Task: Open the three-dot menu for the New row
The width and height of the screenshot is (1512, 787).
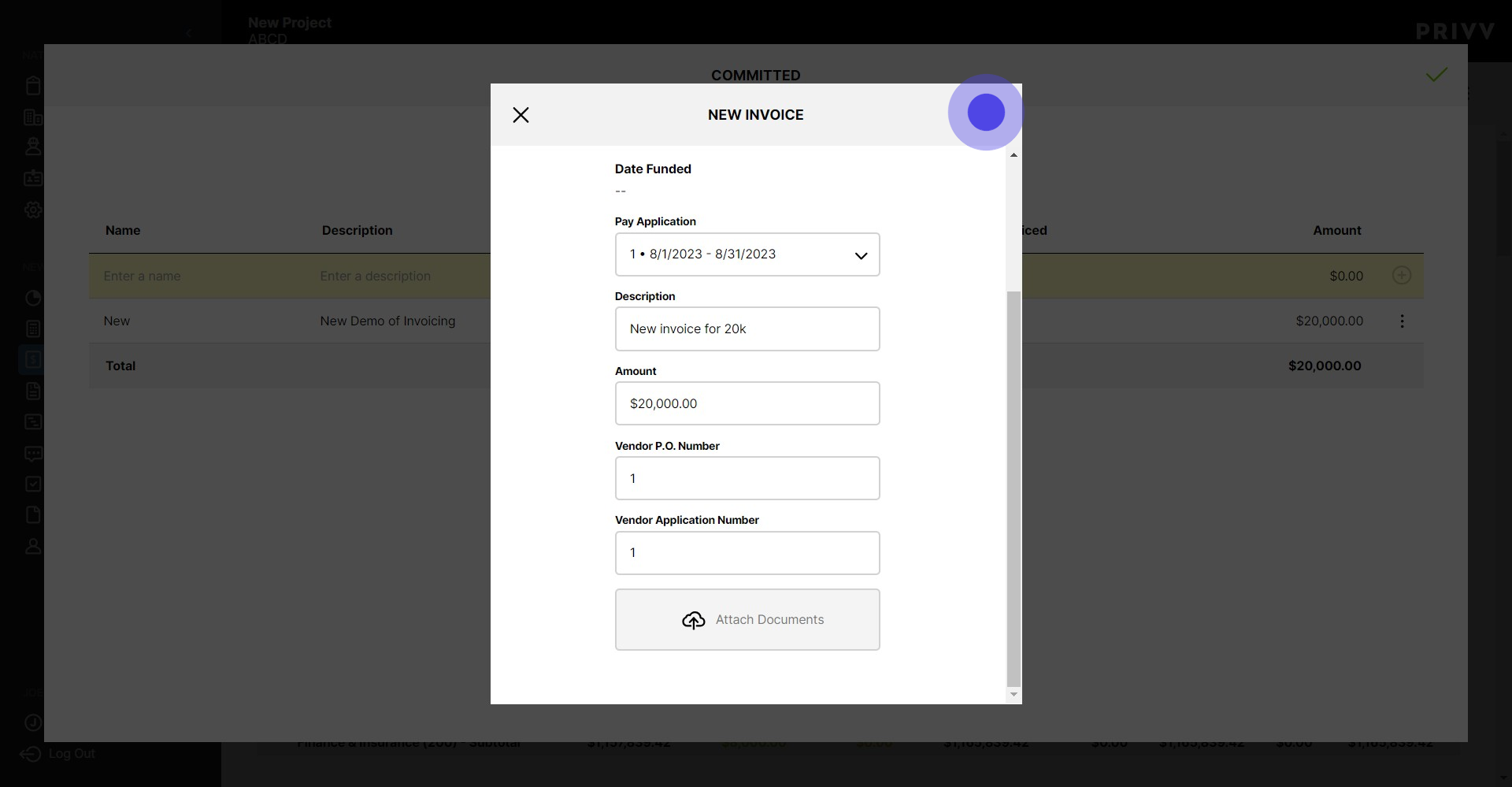Action: 1402,321
